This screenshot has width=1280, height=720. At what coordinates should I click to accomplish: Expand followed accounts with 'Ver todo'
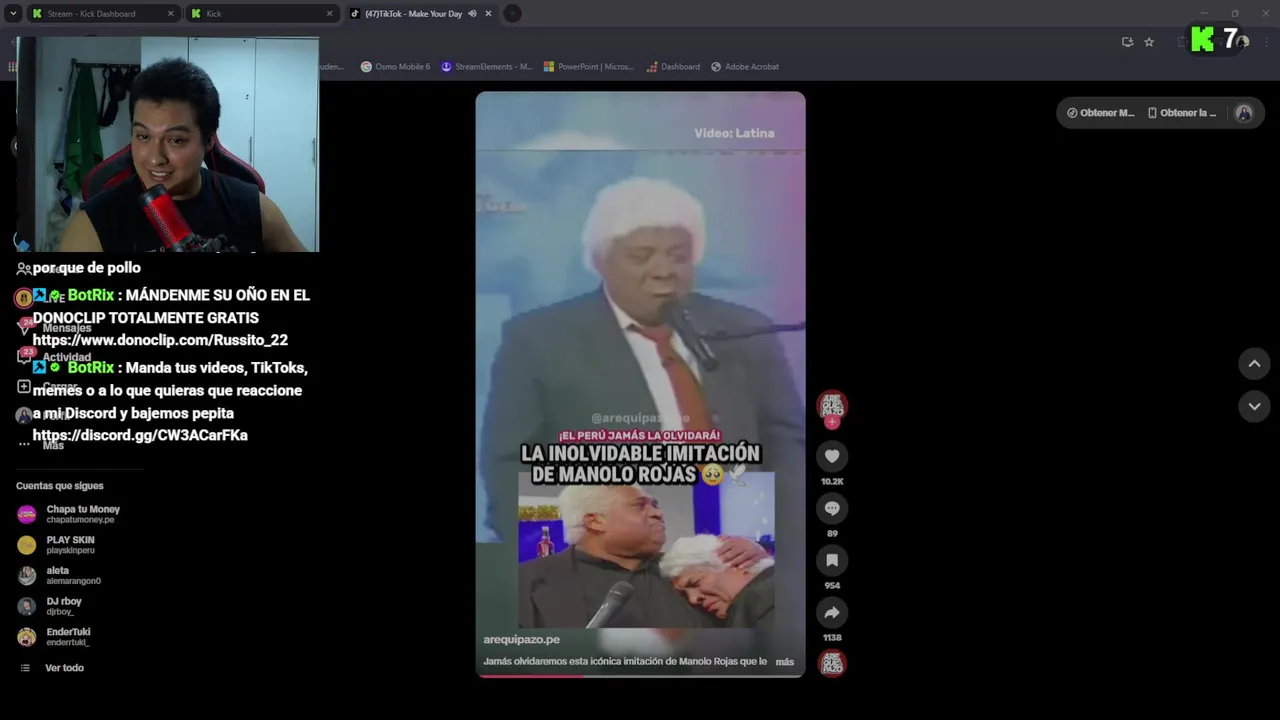[64, 668]
